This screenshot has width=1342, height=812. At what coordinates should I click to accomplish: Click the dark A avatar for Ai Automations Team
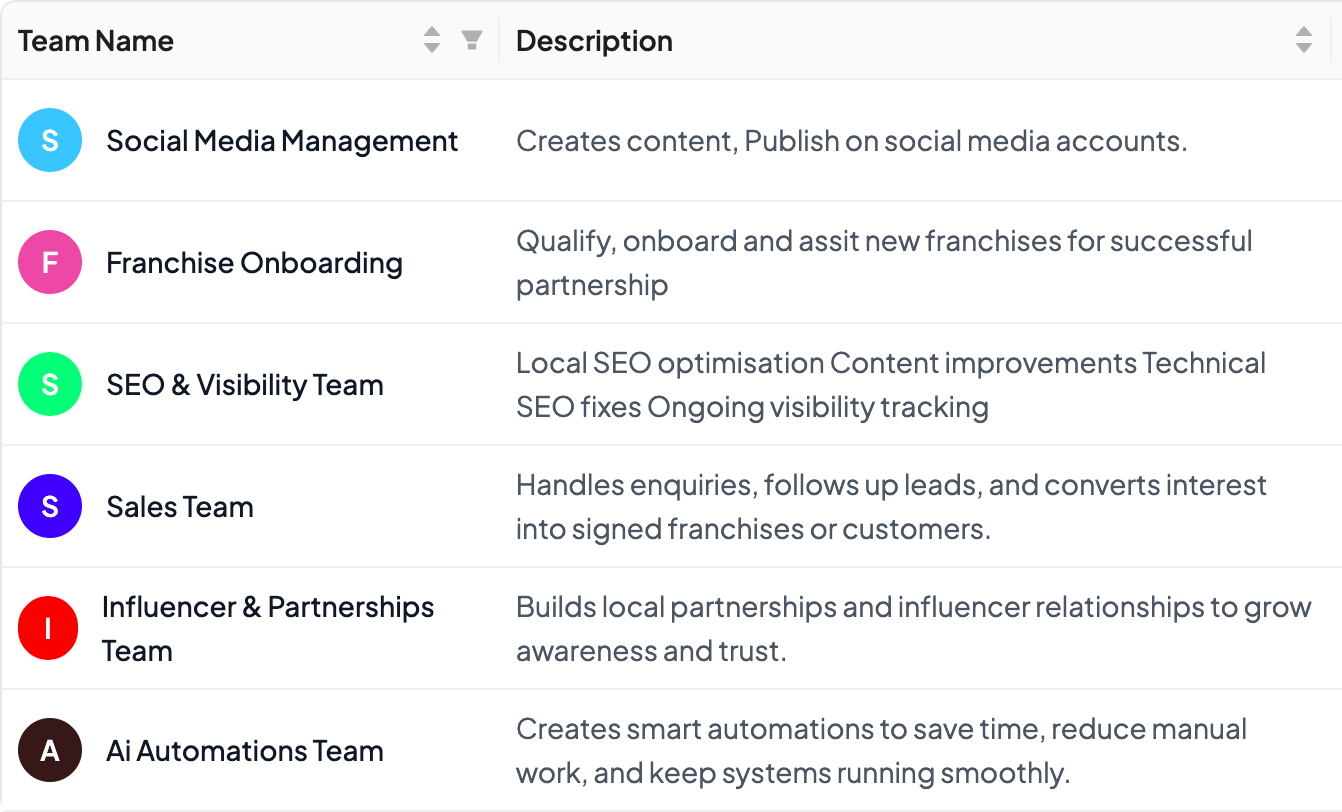[x=50, y=750]
